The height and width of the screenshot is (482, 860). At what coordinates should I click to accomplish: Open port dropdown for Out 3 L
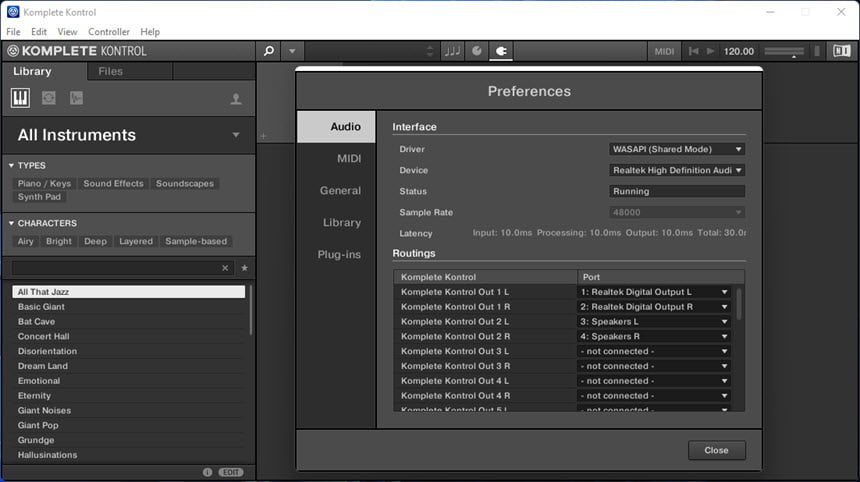pyautogui.click(x=654, y=351)
